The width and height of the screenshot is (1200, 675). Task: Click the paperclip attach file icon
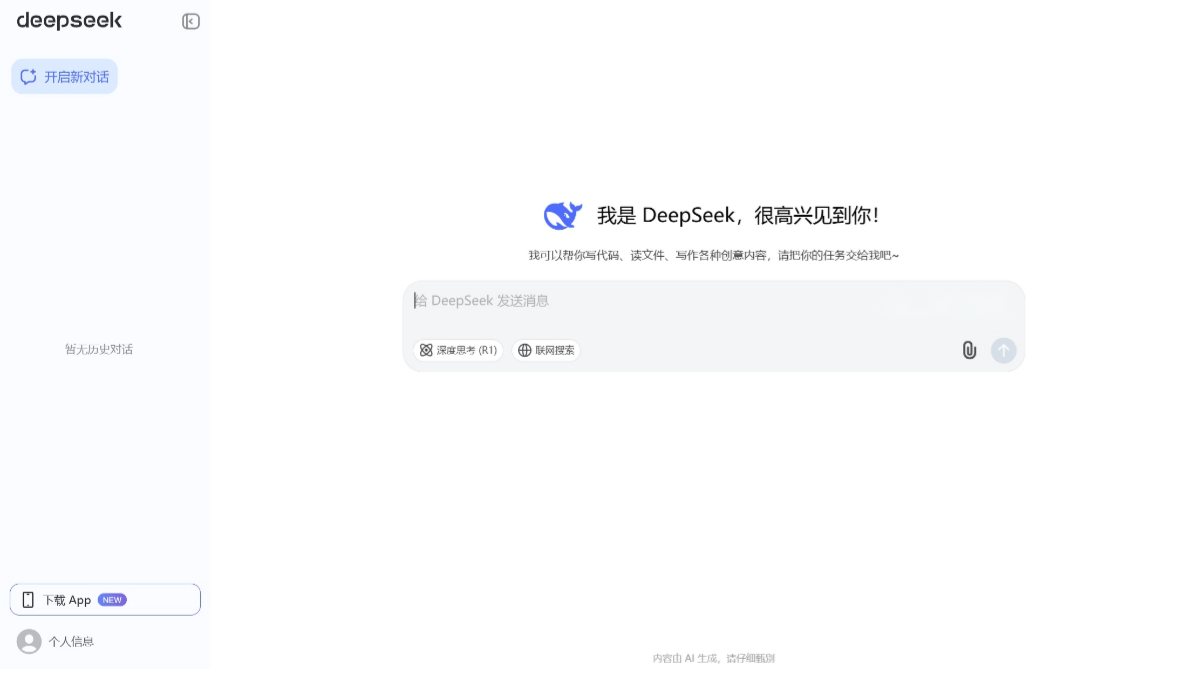point(969,350)
